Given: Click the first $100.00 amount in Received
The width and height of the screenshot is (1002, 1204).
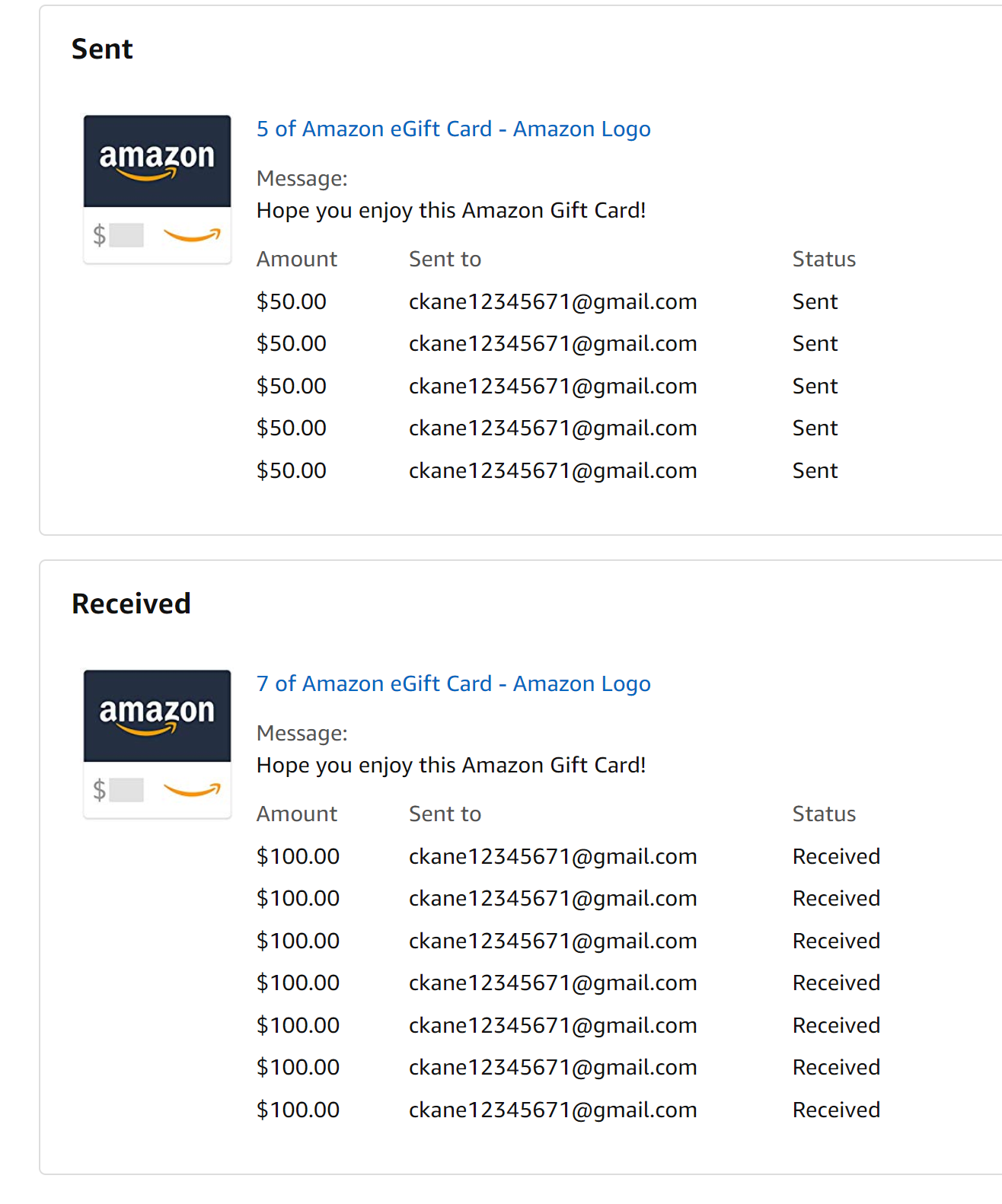Looking at the screenshot, I should tap(298, 857).
